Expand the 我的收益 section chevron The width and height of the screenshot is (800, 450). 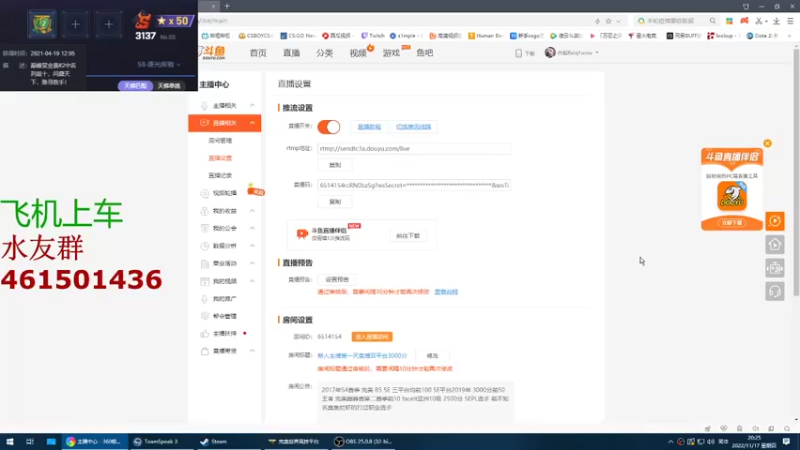252,211
